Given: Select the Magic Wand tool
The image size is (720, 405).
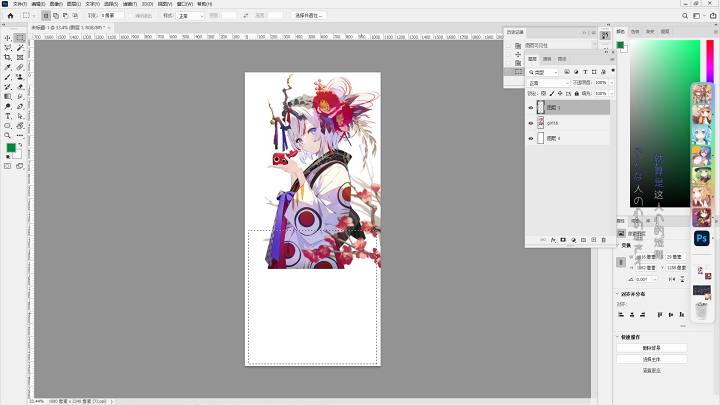Looking at the screenshot, I should [x=20, y=48].
